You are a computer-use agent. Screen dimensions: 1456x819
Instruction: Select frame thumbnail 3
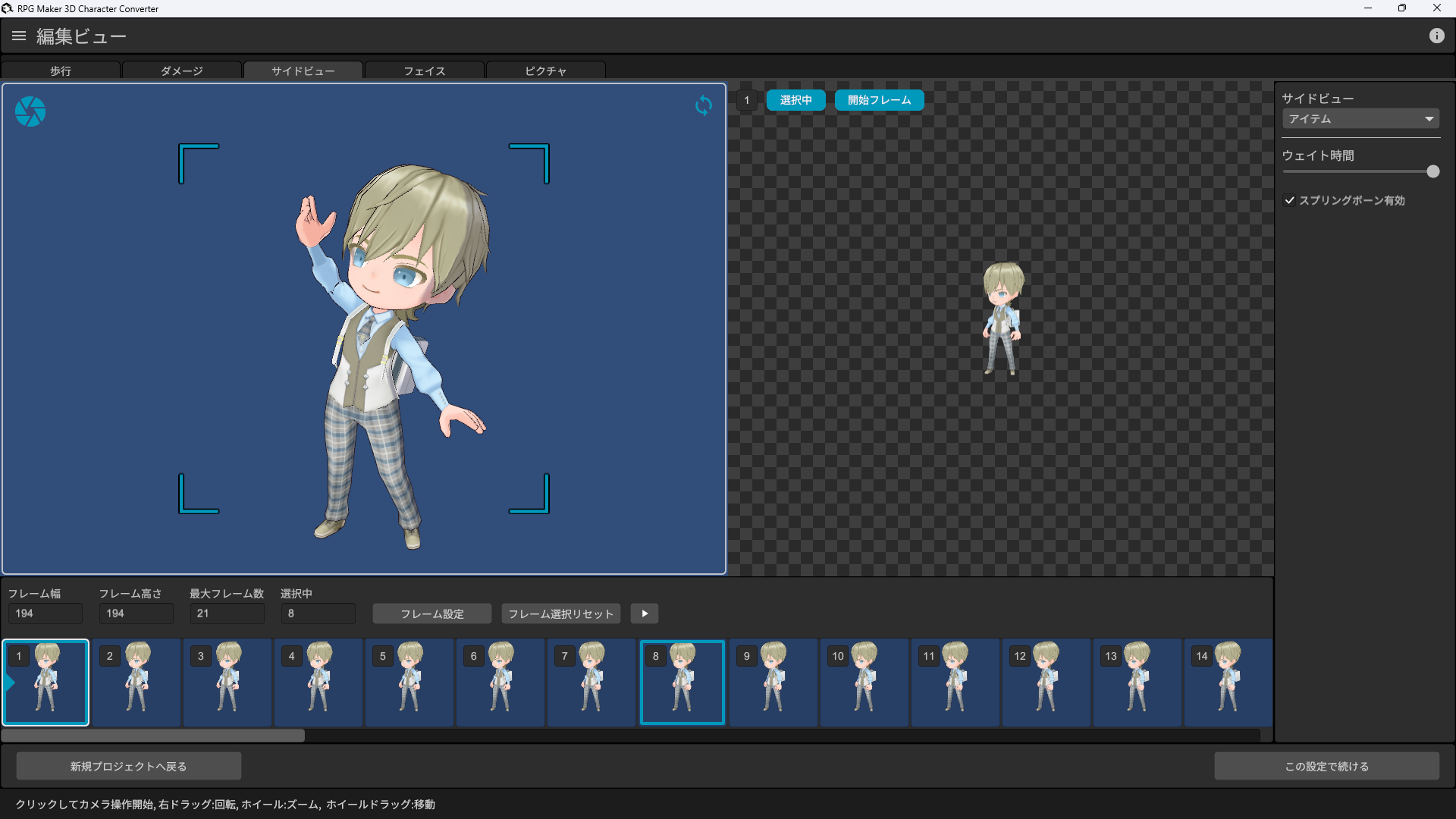click(227, 682)
